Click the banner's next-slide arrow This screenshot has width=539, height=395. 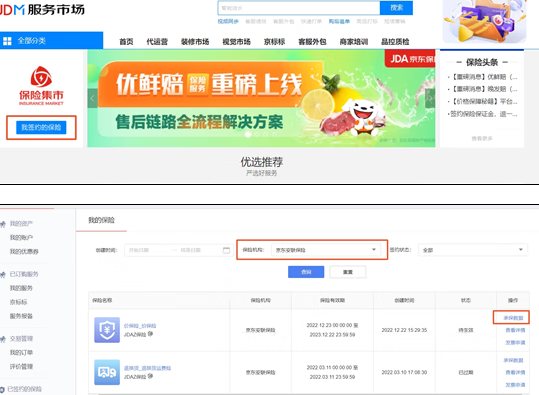(x=430, y=98)
